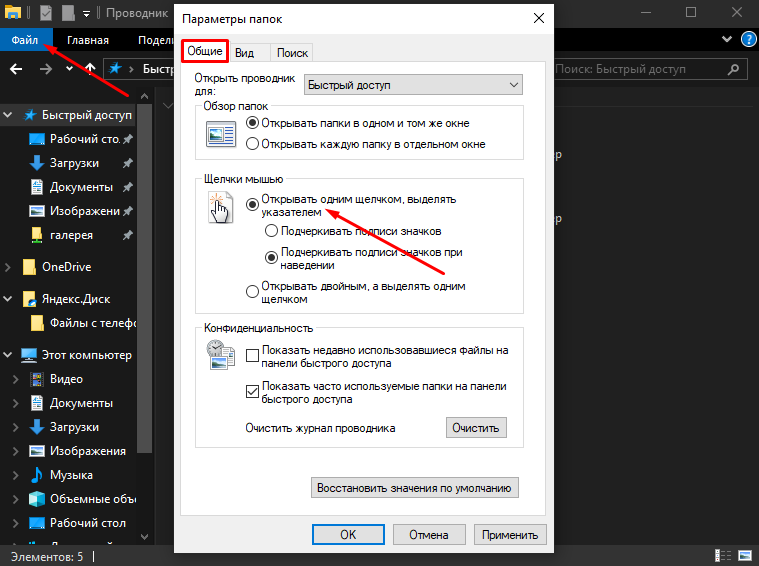Click the File Explorer folder icon in title bar

coord(13,12)
